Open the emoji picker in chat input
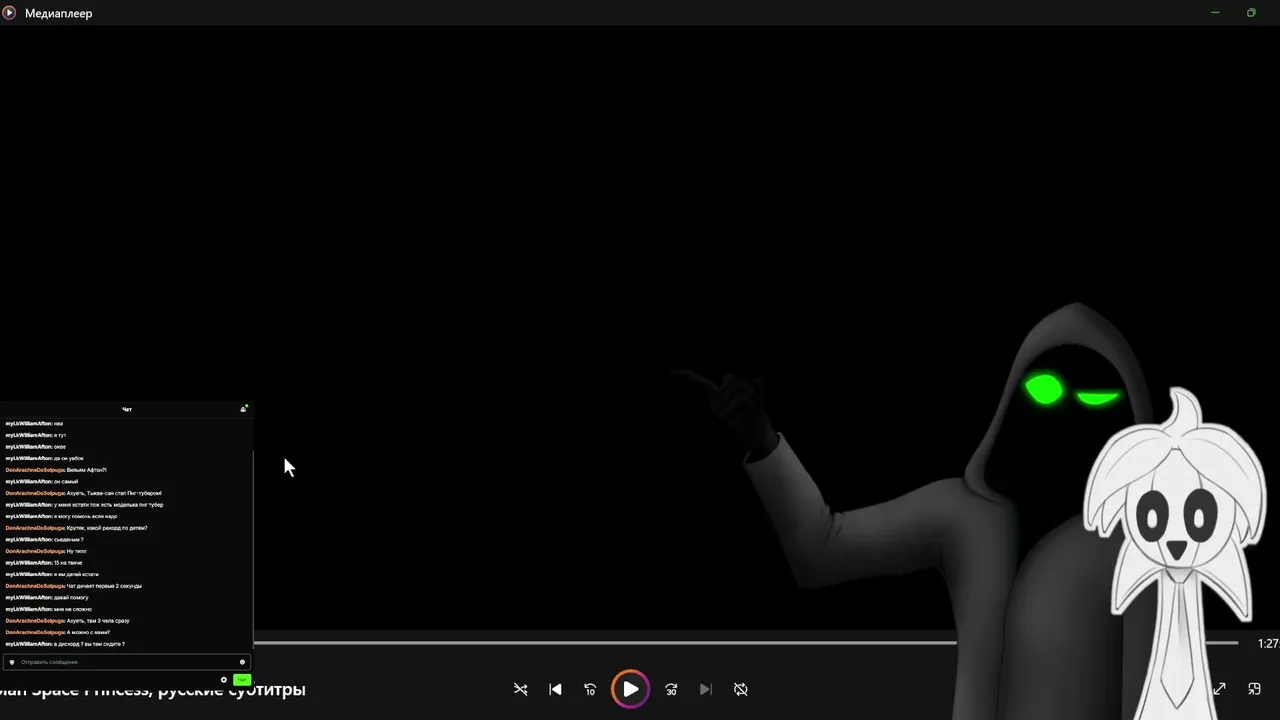 242,662
